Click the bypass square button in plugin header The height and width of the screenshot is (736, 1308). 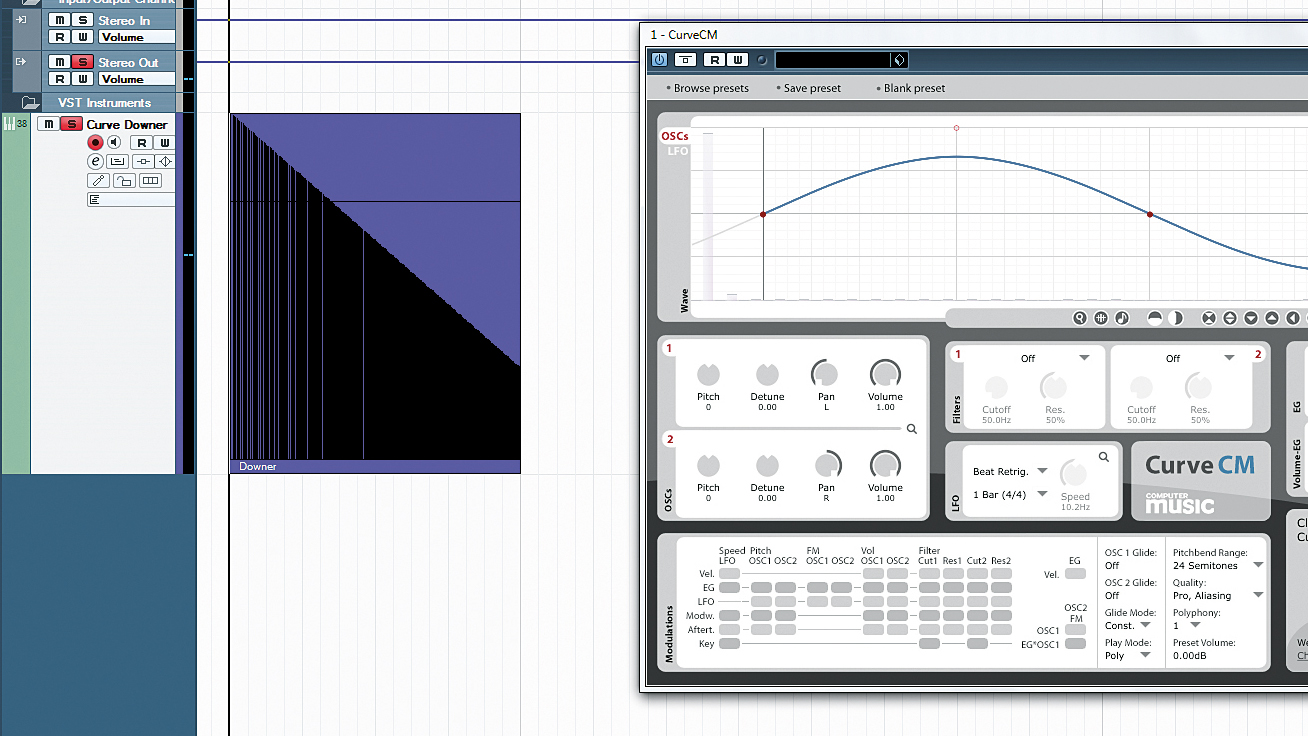click(685, 60)
